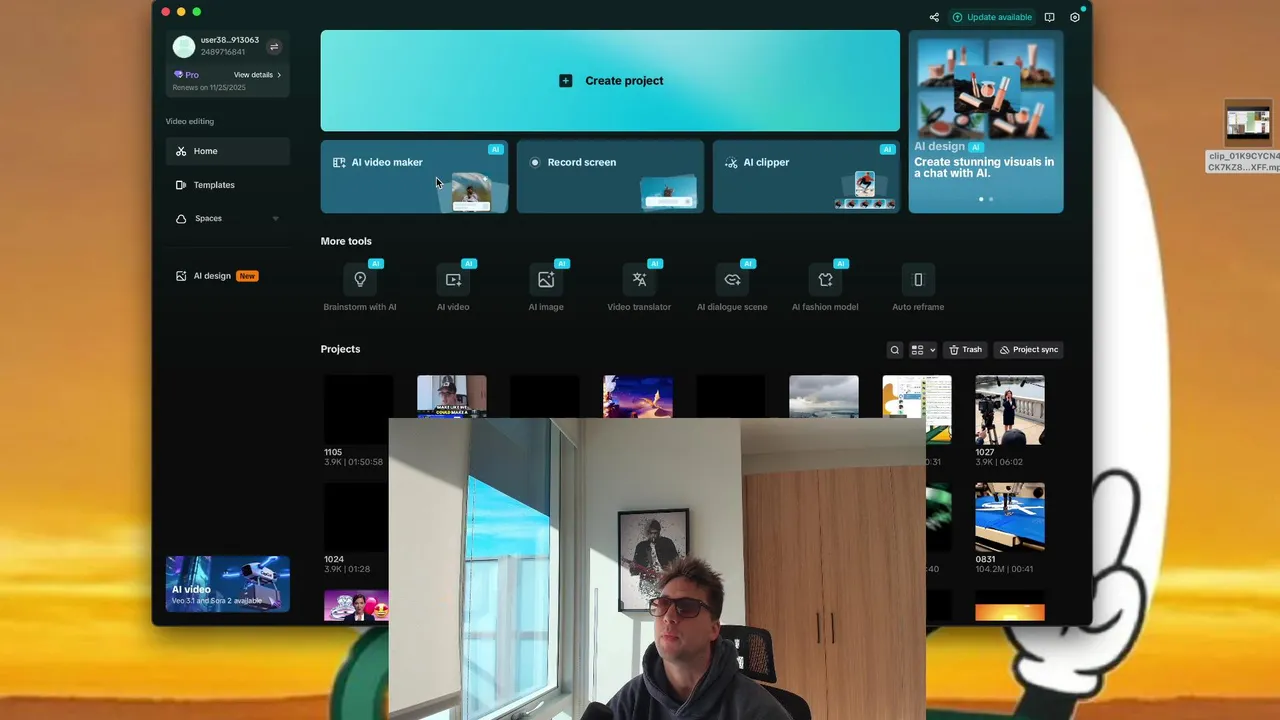Open the AI fashion model tool
The image size is (1280, 720).
click(x=825, y=289)
